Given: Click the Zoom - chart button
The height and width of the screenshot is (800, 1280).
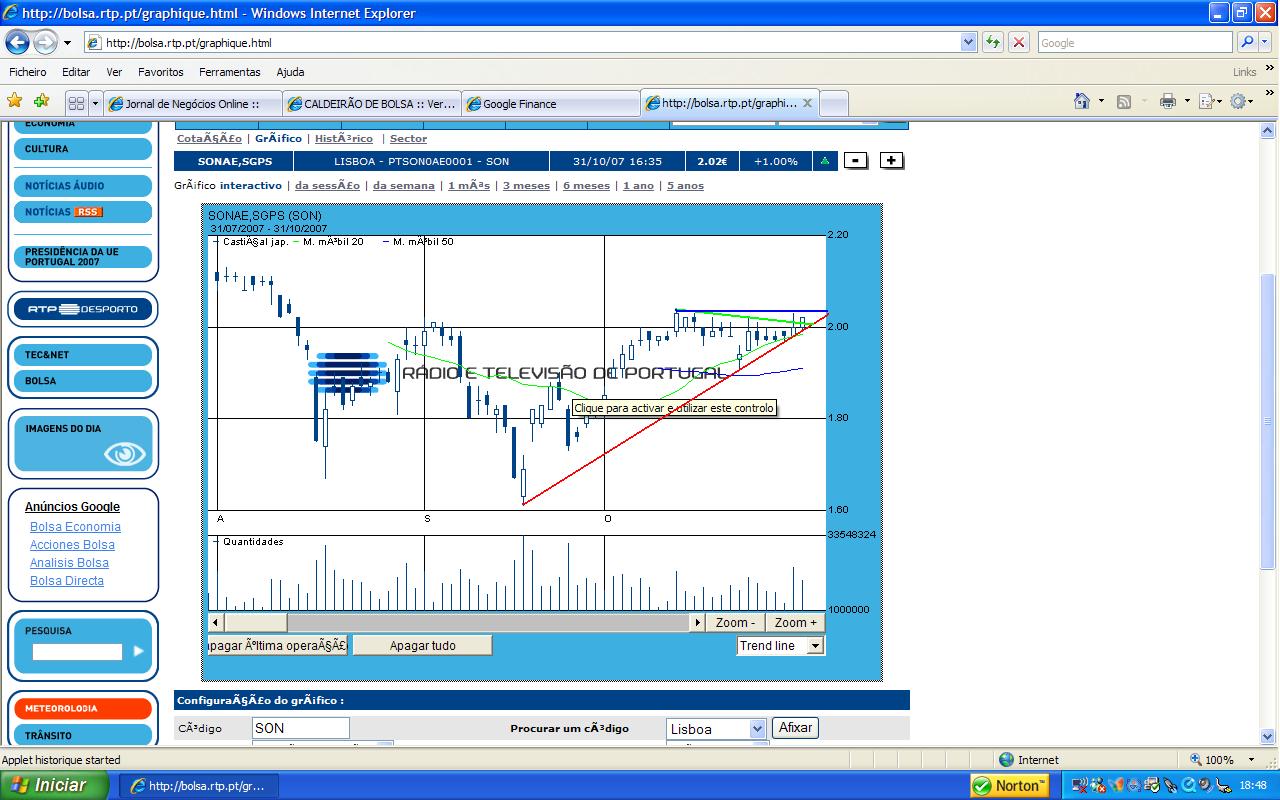Looking at the screenshot, I should click(x=735, y=623).
